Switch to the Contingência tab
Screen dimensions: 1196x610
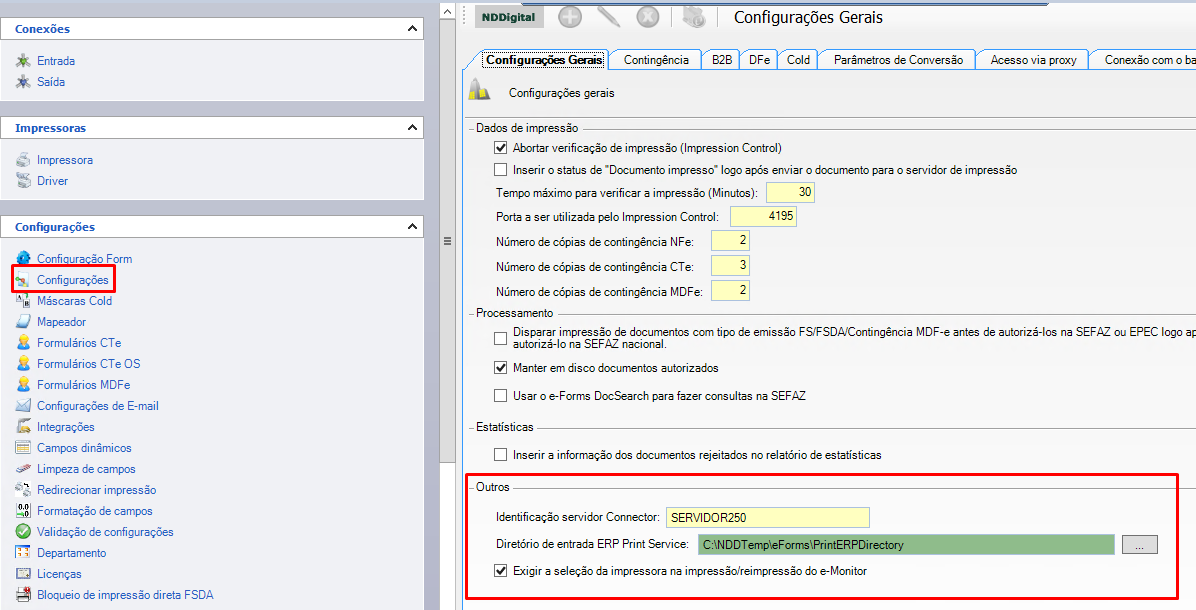pos(655,60)
